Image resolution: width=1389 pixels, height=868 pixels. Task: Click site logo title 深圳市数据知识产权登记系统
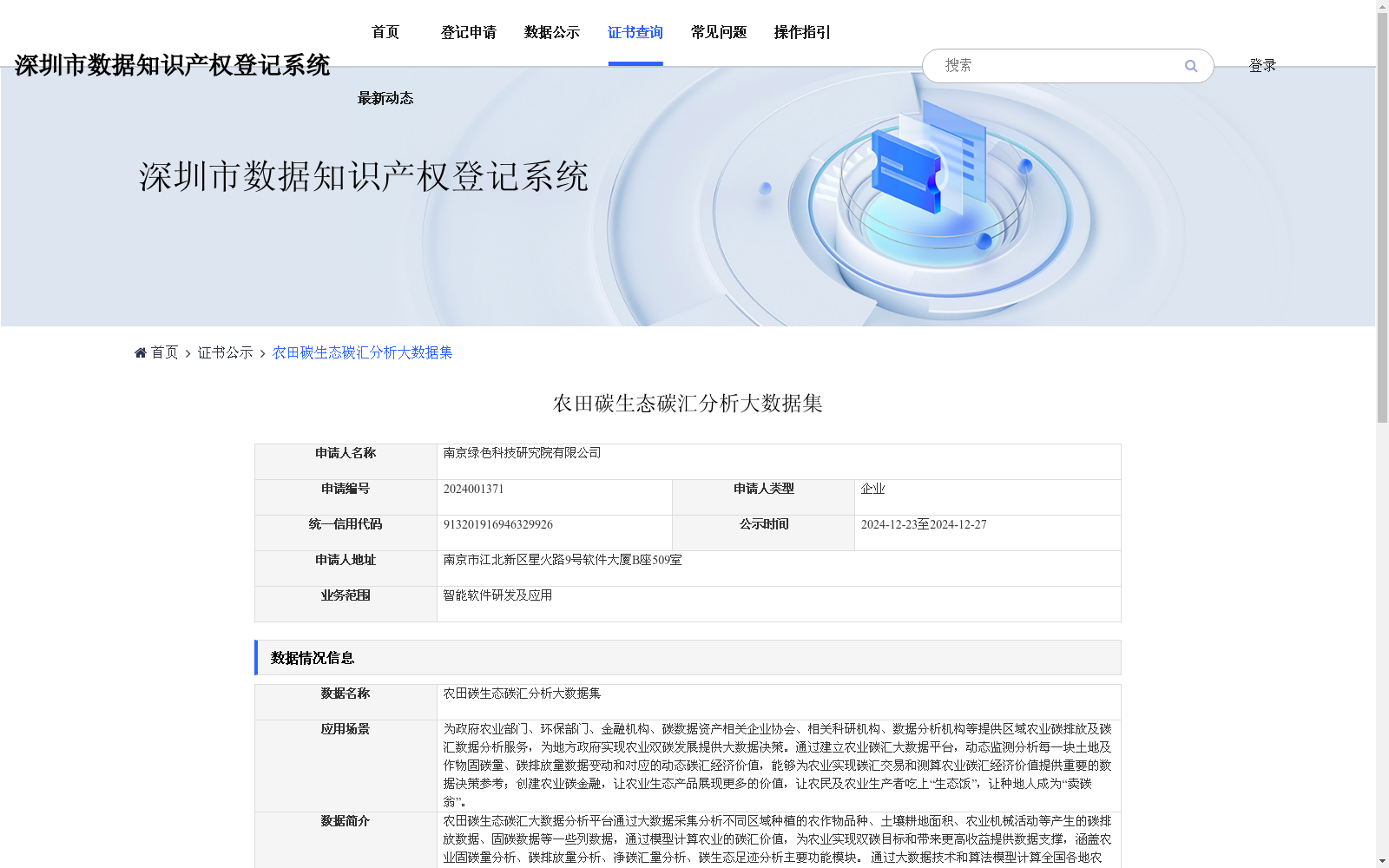point(172,65)
